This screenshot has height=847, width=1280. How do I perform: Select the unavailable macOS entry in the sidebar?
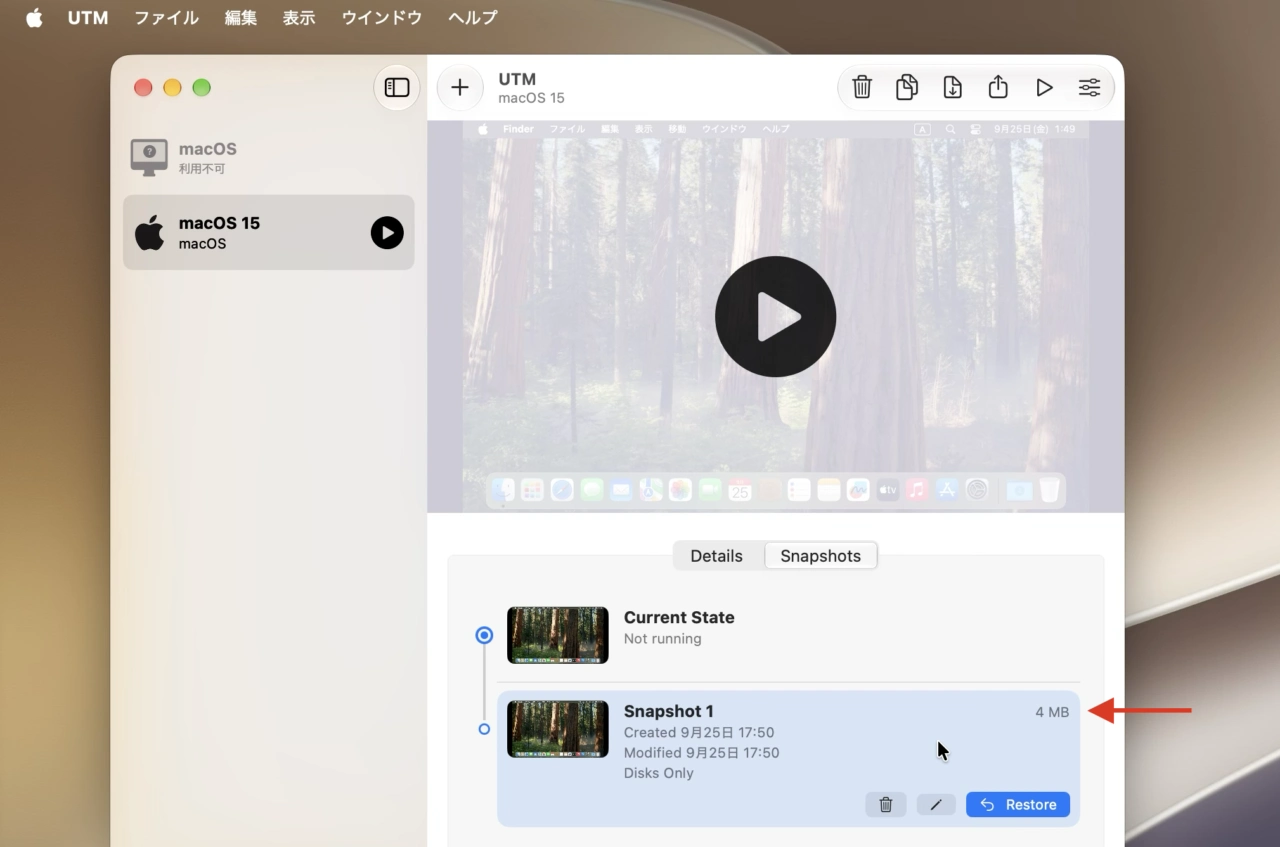point(268,158)
